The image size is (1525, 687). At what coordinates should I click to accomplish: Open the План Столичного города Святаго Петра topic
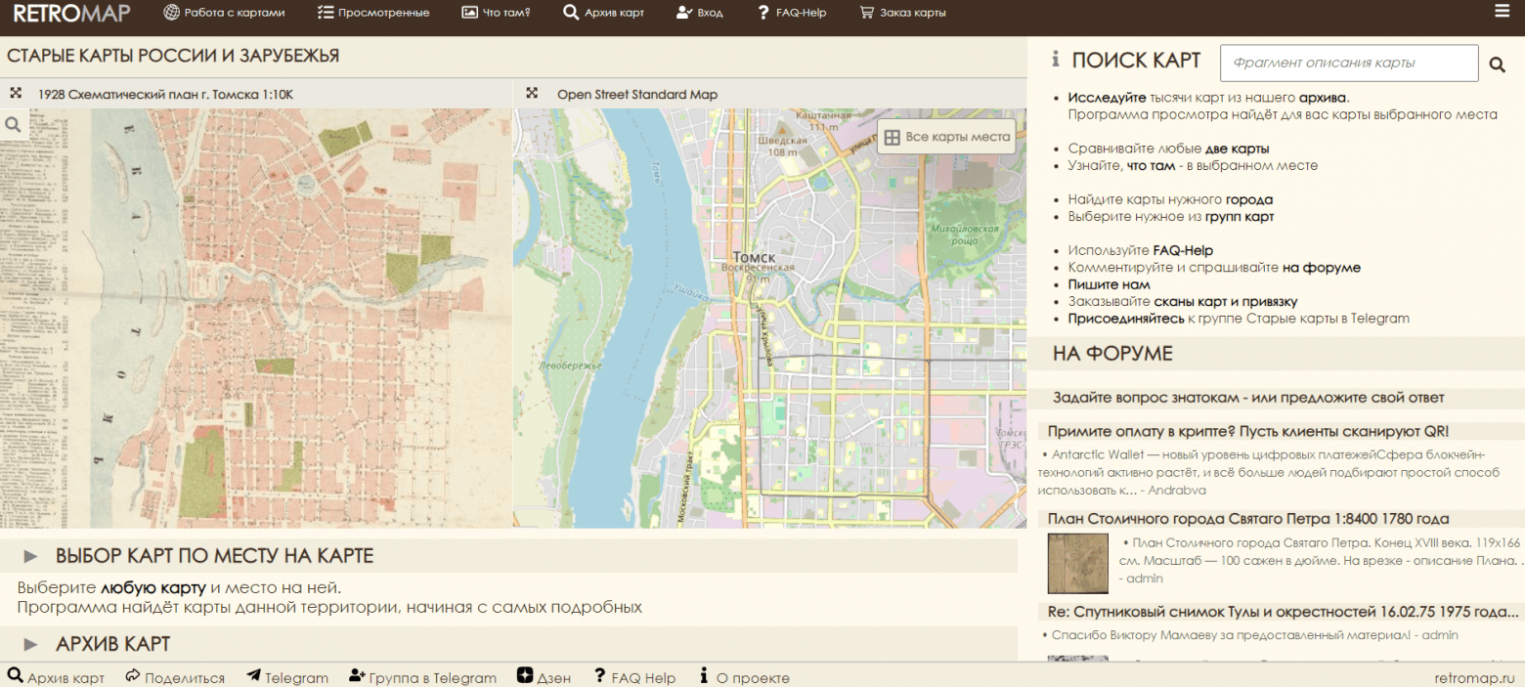[x=1248, y=518]
